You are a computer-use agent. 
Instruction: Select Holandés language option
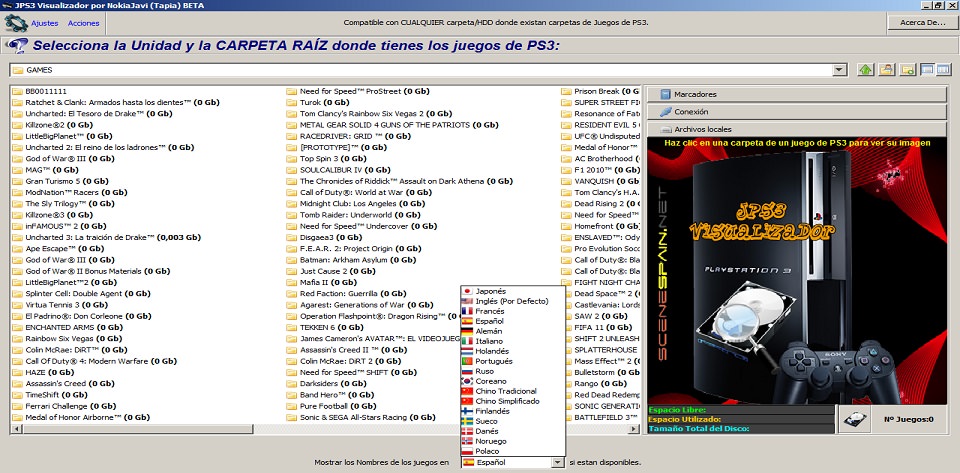tap(512, 351)
